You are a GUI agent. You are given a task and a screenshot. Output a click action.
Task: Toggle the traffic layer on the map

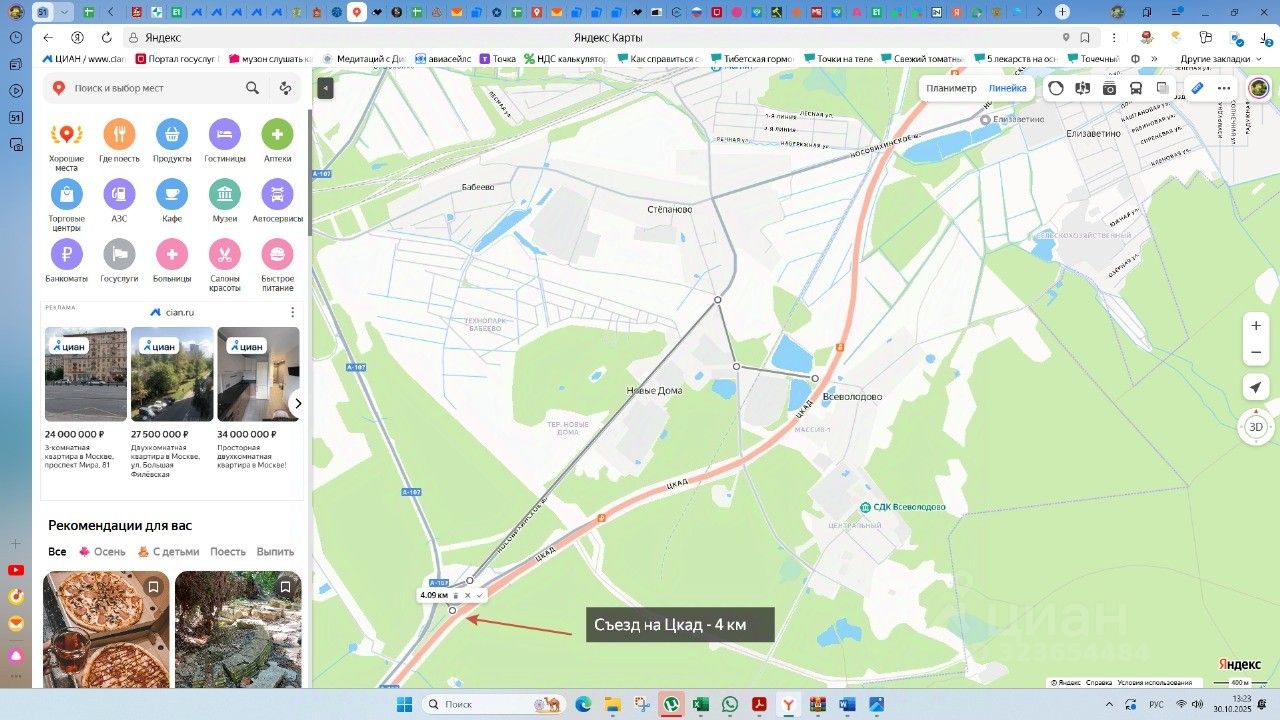coord(1056,88)
